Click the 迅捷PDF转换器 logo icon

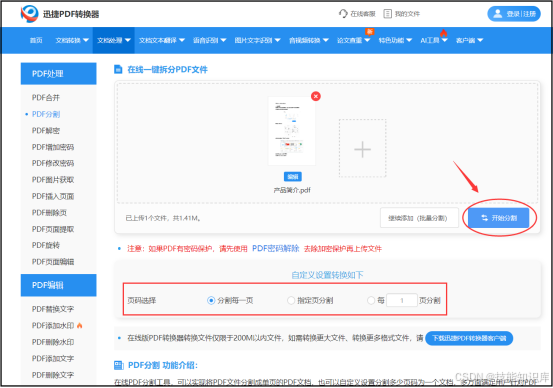click(29, 14)
